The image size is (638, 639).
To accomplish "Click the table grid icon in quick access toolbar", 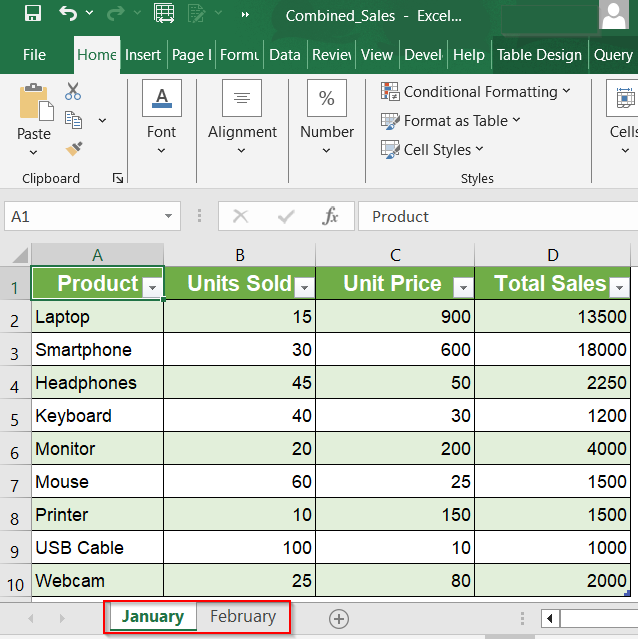I will pyautogui.click(x=164, y=13).
